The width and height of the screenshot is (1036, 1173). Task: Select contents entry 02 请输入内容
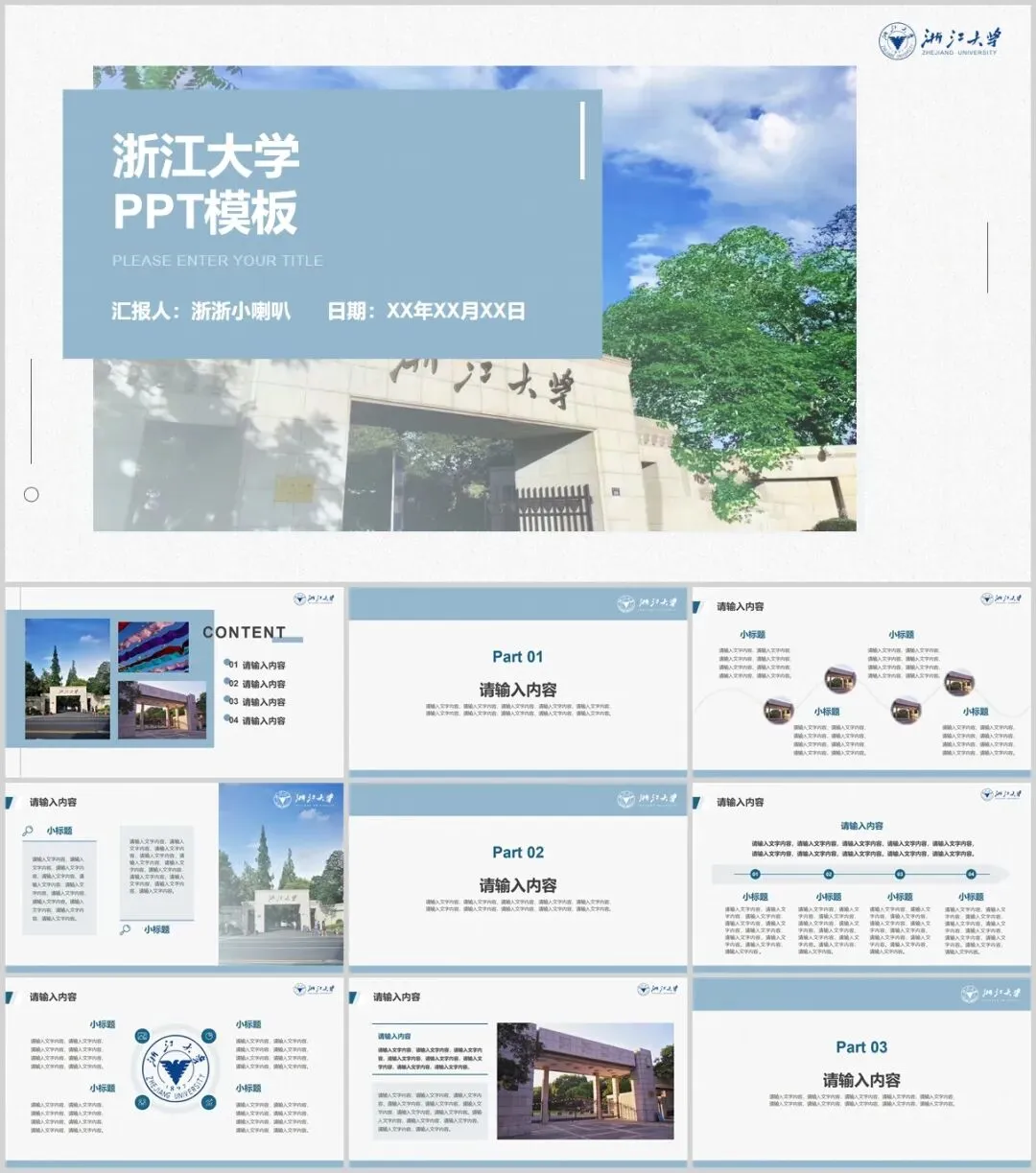(256, 684)
